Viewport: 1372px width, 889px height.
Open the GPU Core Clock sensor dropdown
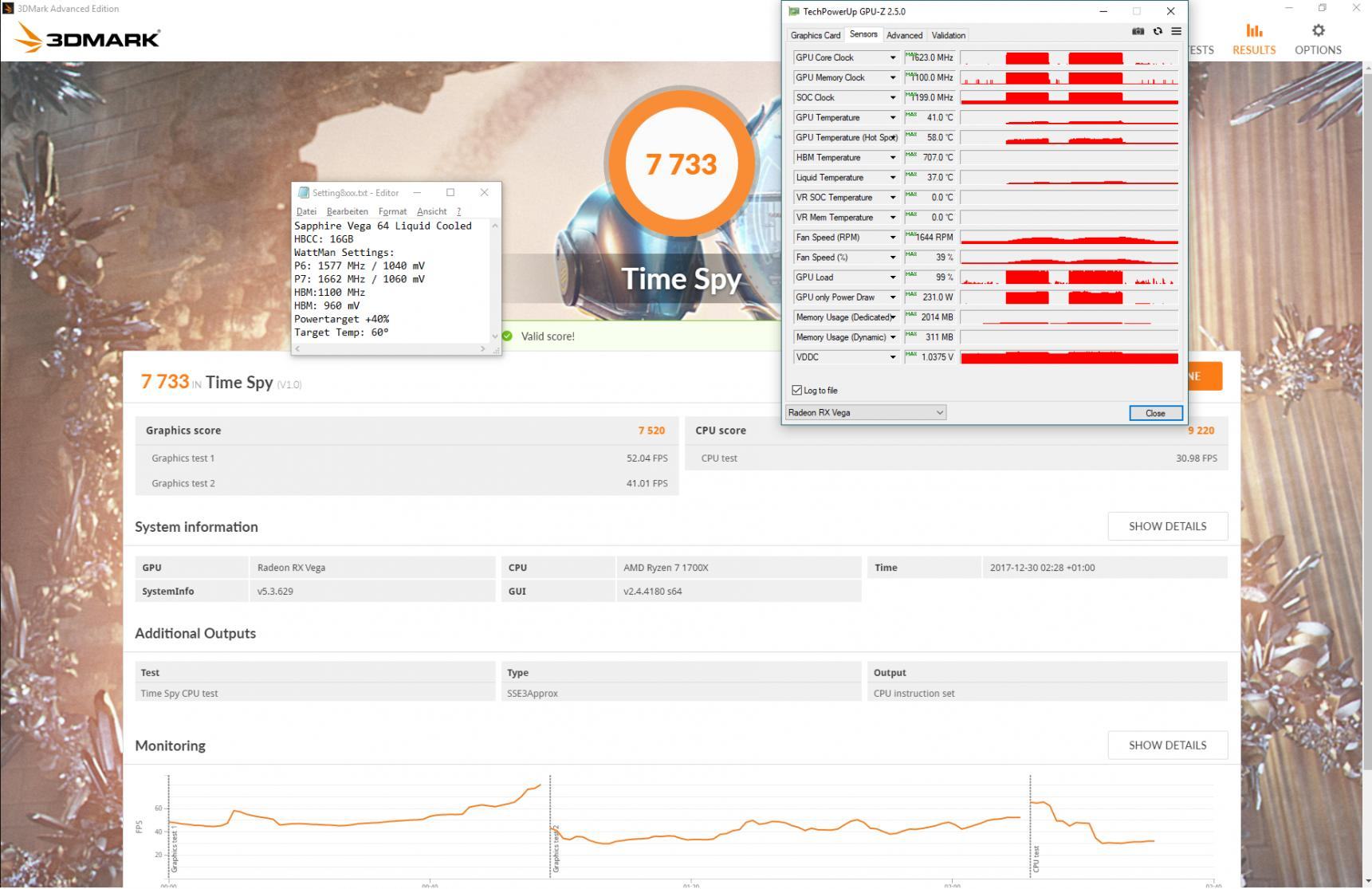[892, 57]
